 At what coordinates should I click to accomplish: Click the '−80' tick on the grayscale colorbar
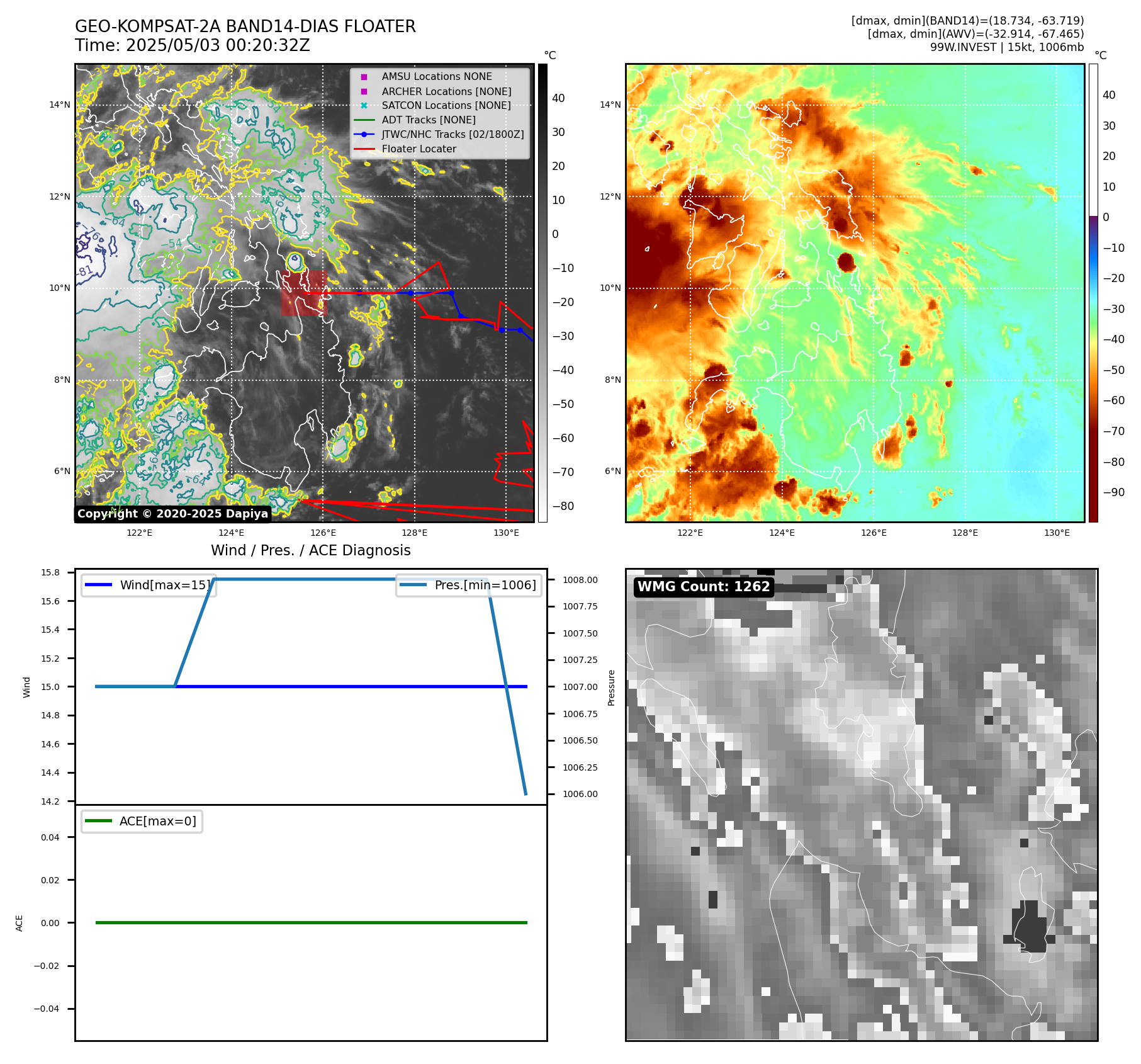pyautogui.click(x=563, y=506)
